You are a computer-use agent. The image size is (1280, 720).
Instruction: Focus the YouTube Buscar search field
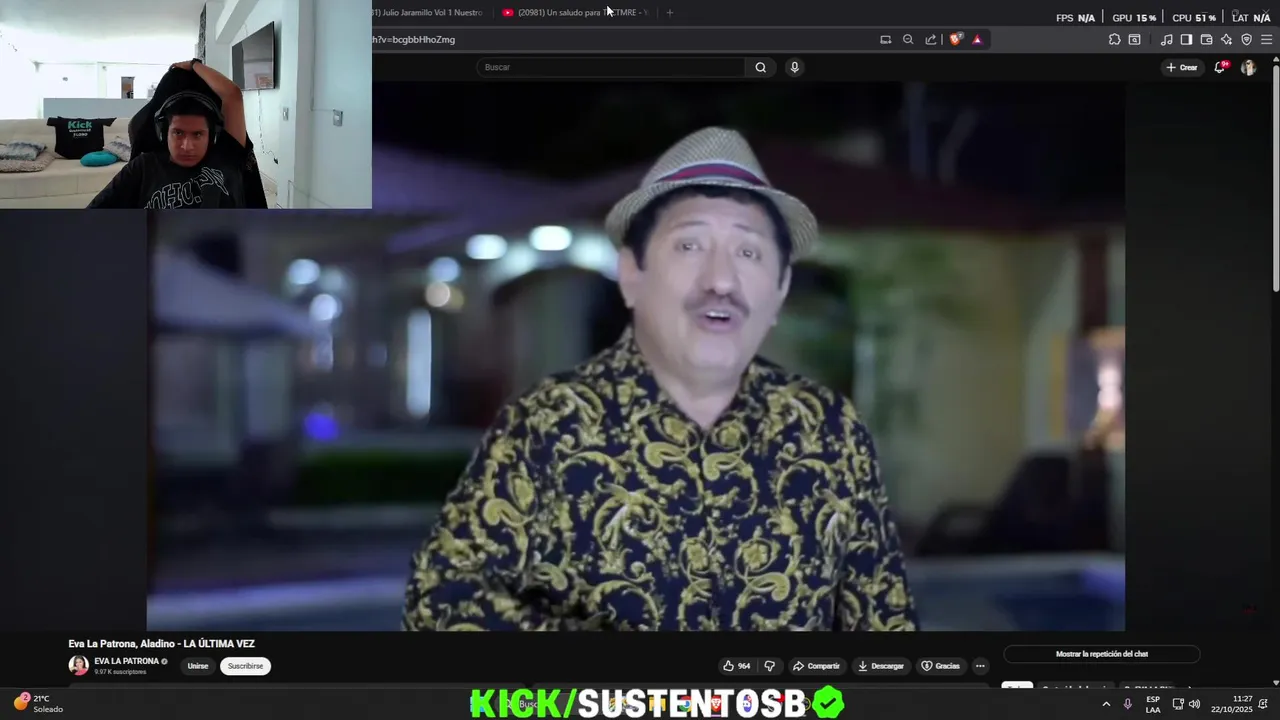click(x=611, y=67)
